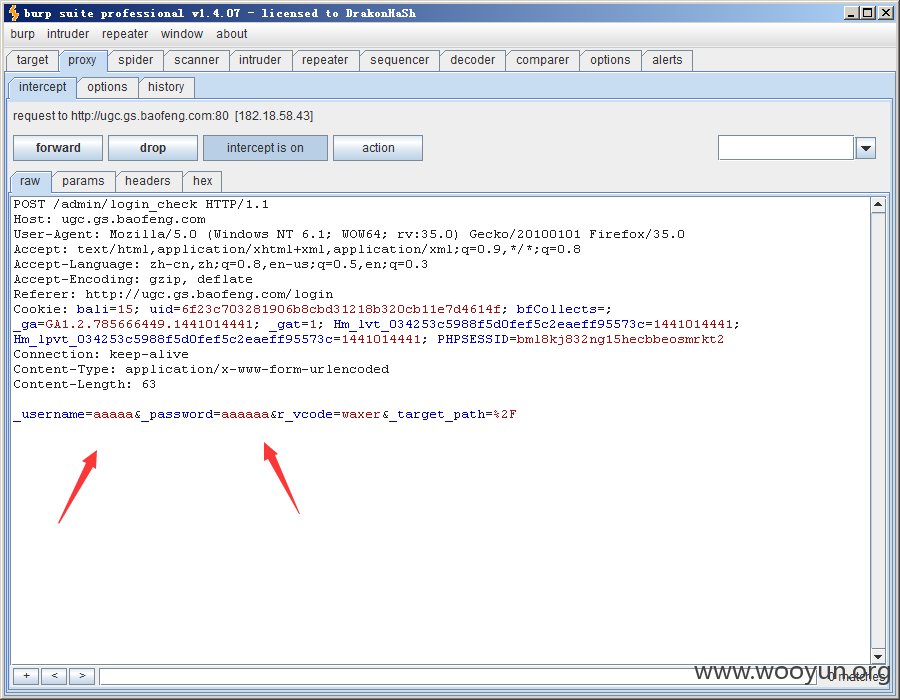Image resolution: width=900 pixels, height=700 pixels.
Task: Close the Burp Suite window
Action: point(886,13)
